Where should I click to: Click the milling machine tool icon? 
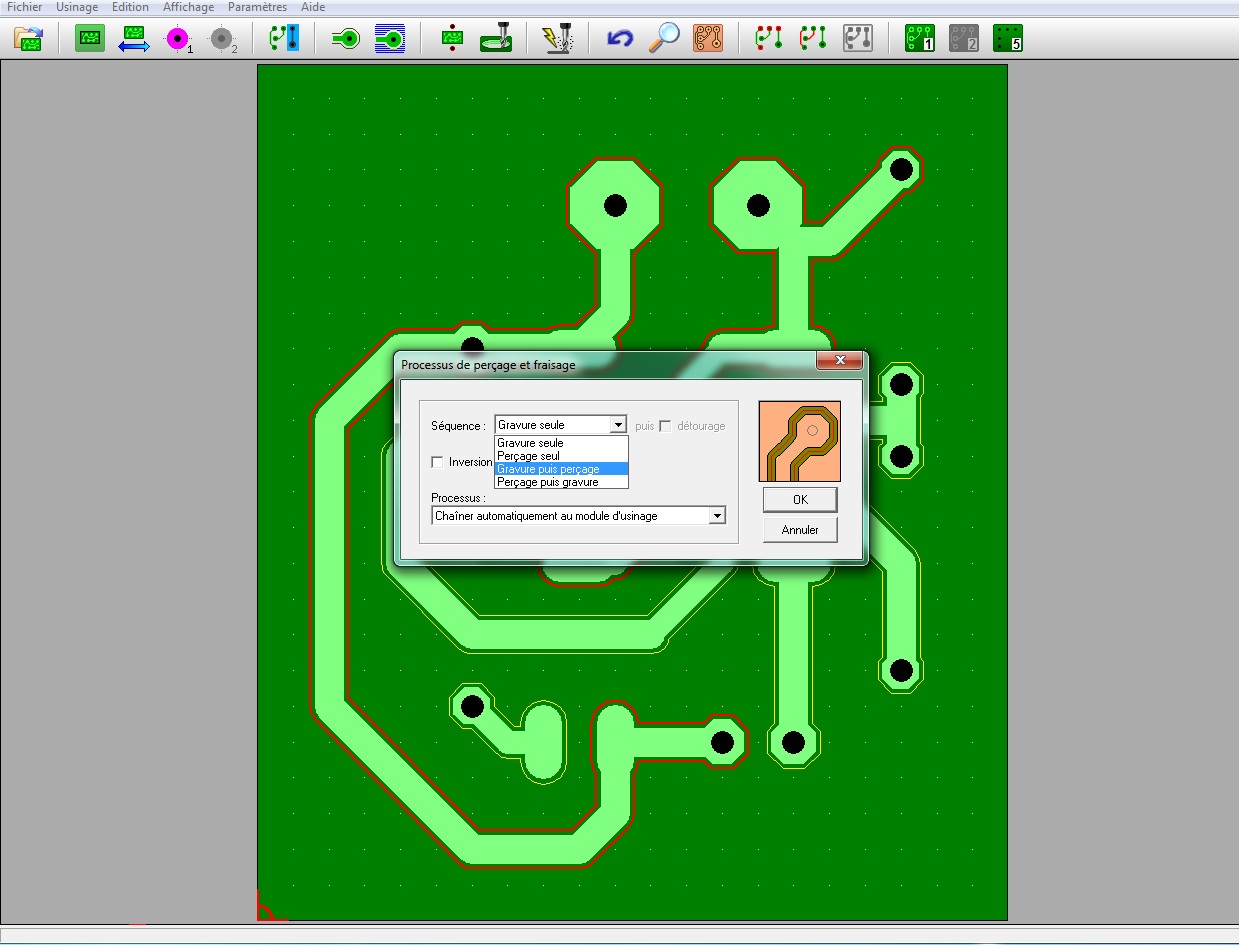pos(496,40)
